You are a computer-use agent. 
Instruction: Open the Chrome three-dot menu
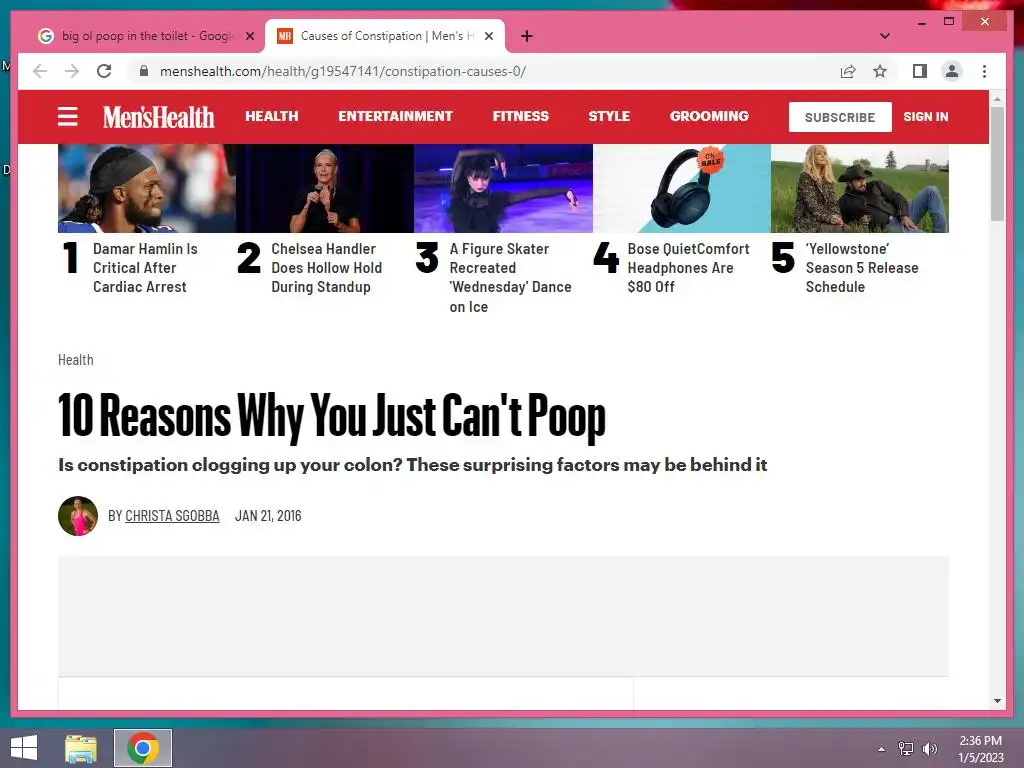984,71
